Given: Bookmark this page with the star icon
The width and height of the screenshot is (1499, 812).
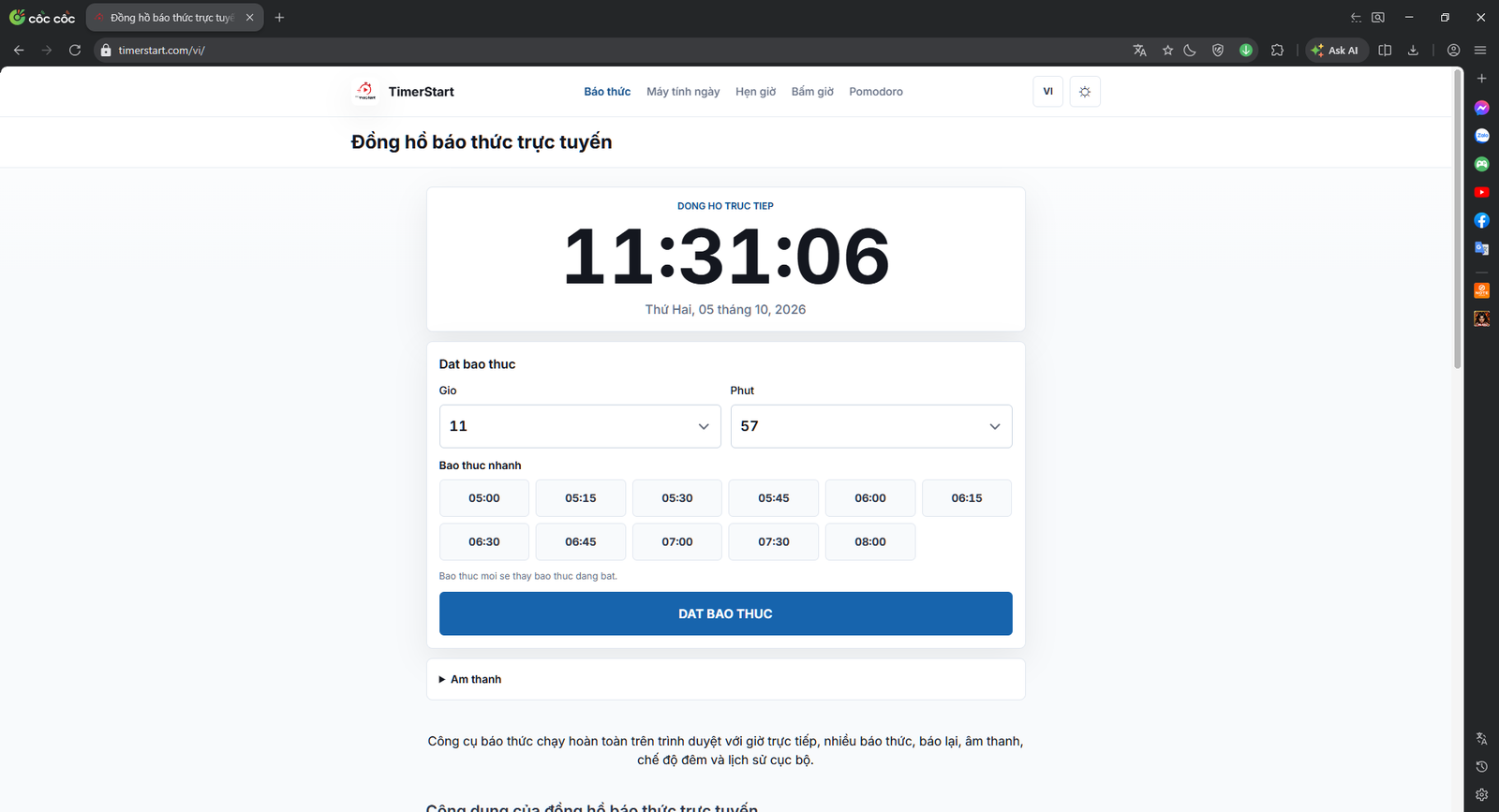Looking at the screenshot, I should point(1167,51).
